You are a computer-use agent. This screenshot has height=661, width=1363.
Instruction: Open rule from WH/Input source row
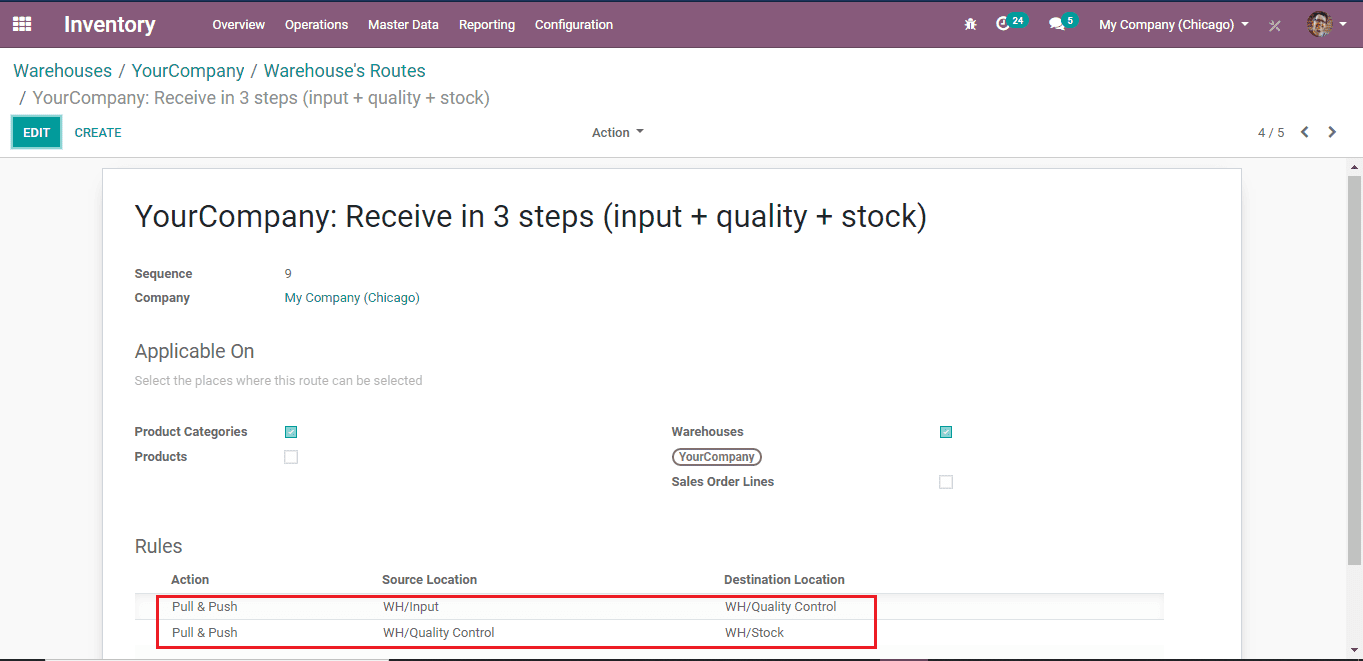[650, 607]
